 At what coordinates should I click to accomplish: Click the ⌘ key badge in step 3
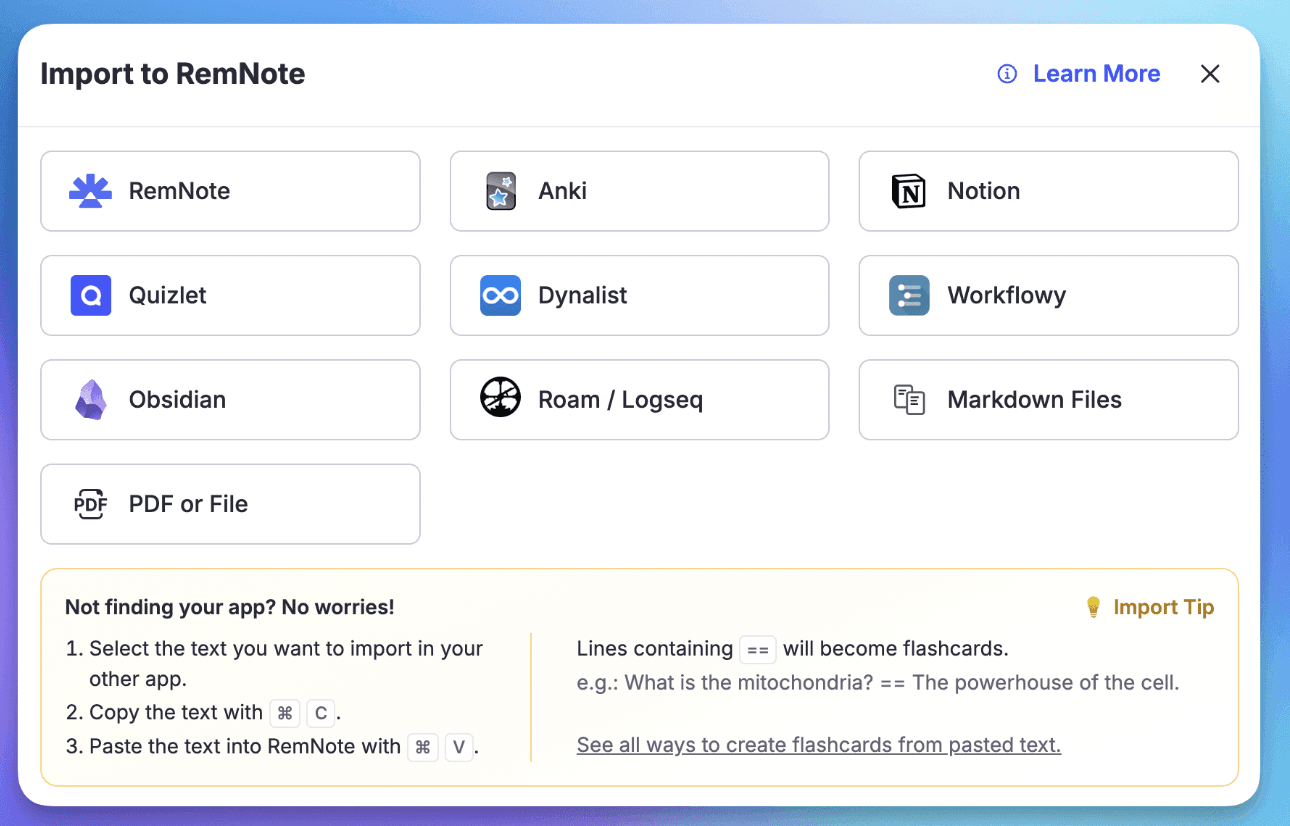pos(423,747)
